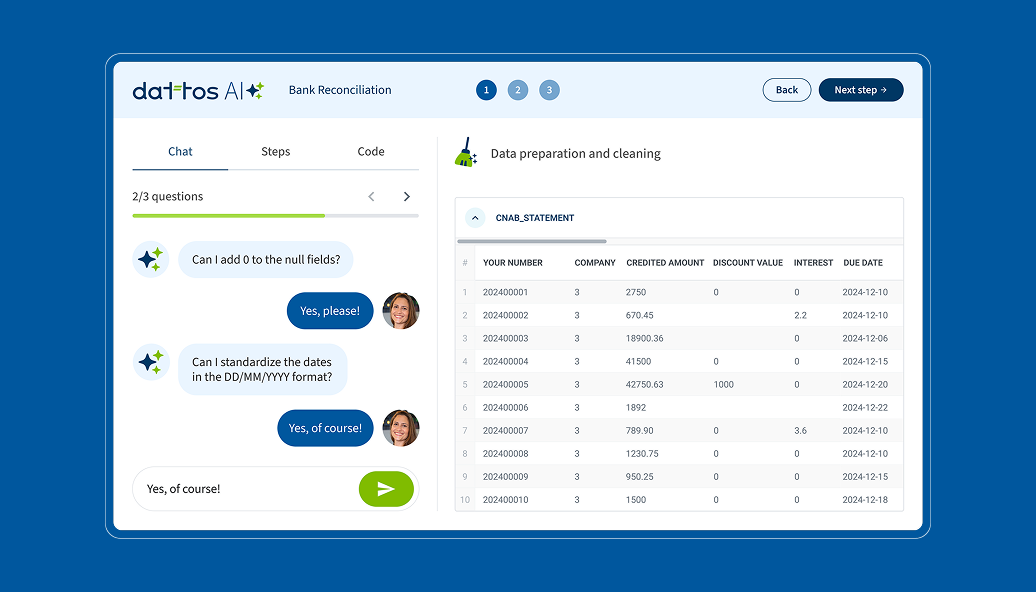This screenshot has height=592, width=1036.
Task: Click the 'Can I add 0 to the null fields?' message
Action: tap(266, 260)
